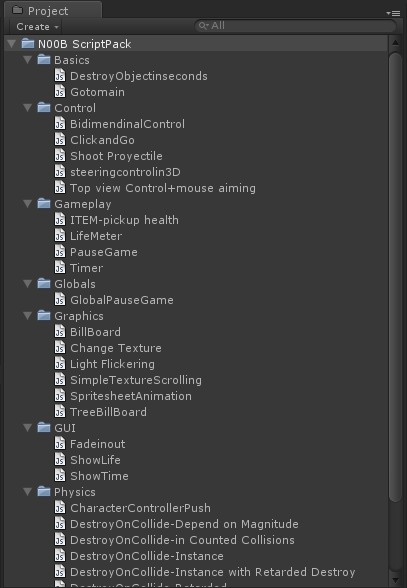This screenshot has width=407, height=588.
Task: Select the GlobalPauseGame script
Action: click(122, 300)
